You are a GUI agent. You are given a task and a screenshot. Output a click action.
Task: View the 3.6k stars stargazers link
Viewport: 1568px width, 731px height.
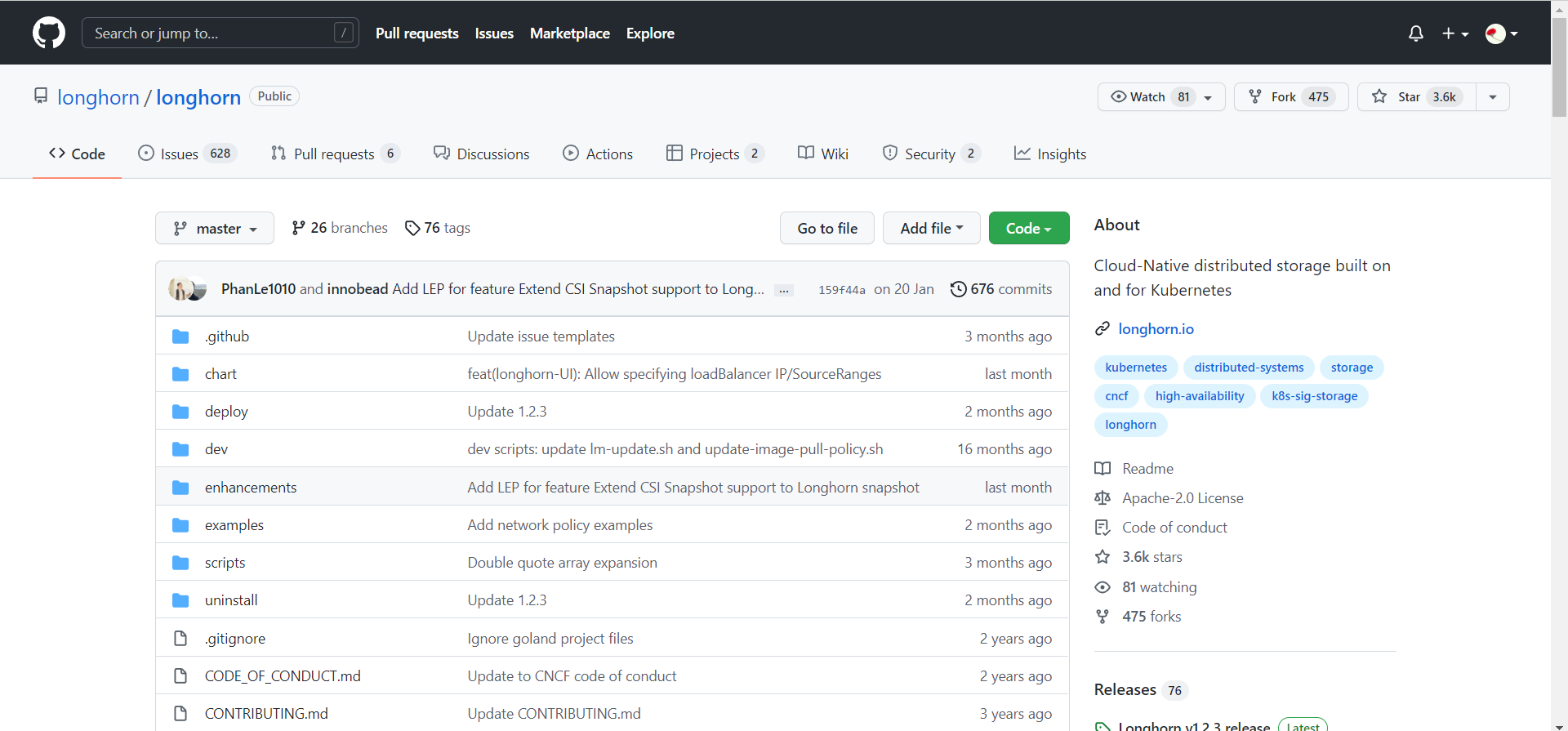(1138, 557)
